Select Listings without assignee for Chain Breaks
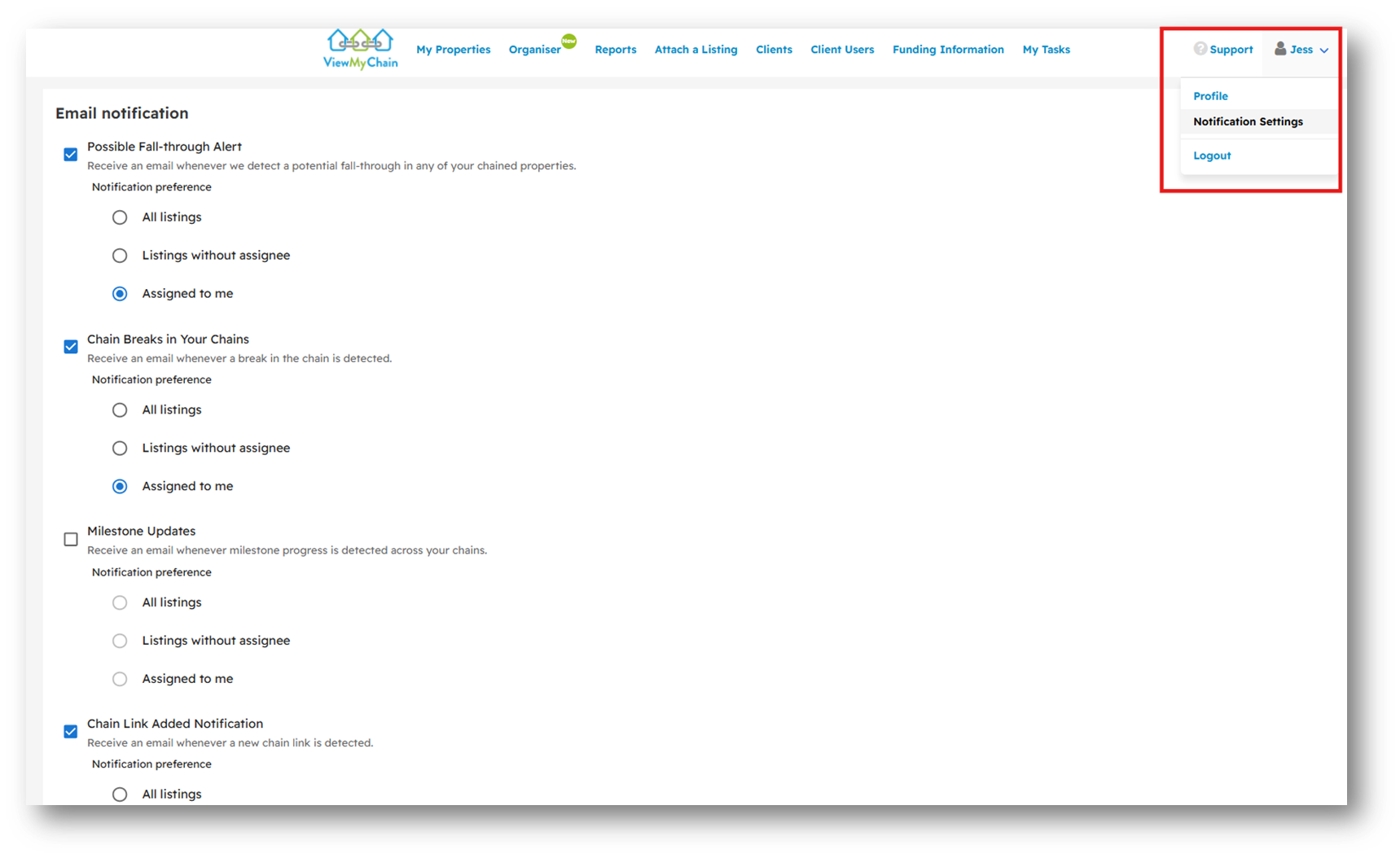Image resolution: width=1400 pixels, height=858 pixels. coord(120,449)
